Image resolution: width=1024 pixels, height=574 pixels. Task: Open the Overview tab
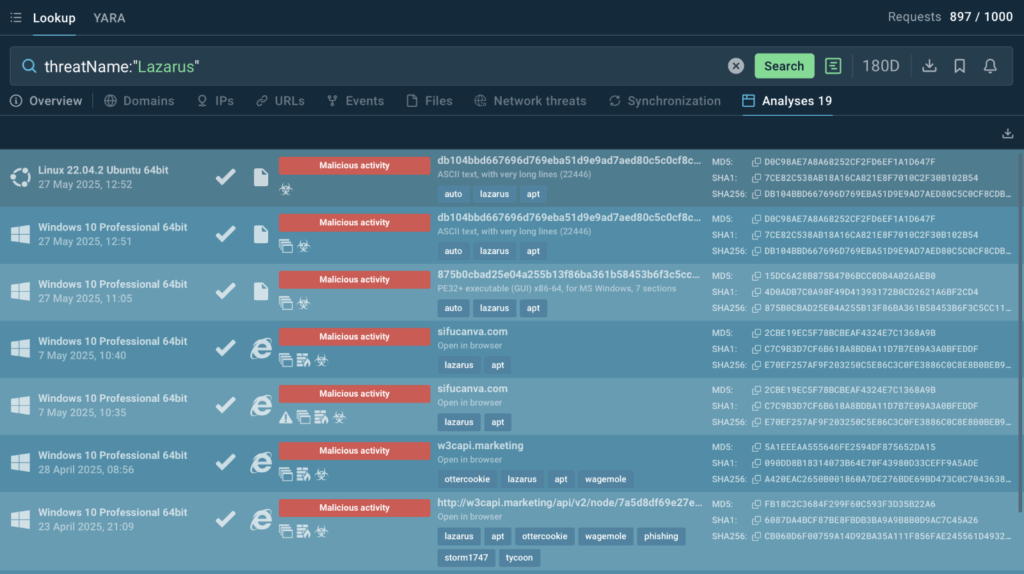[46, 101]
